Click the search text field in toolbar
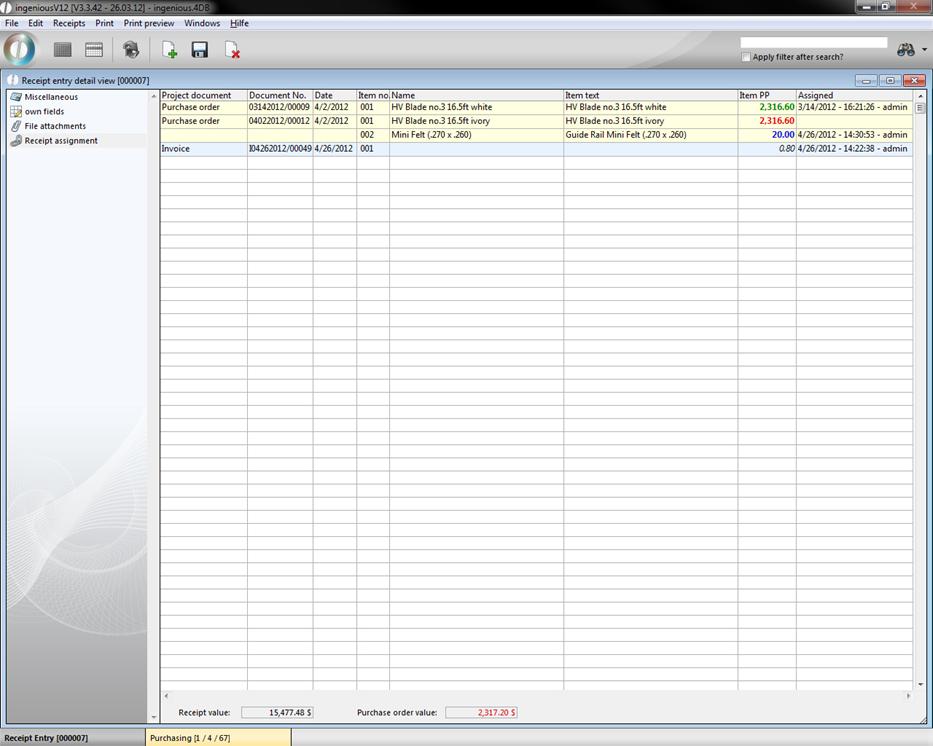 click(813, 43)
